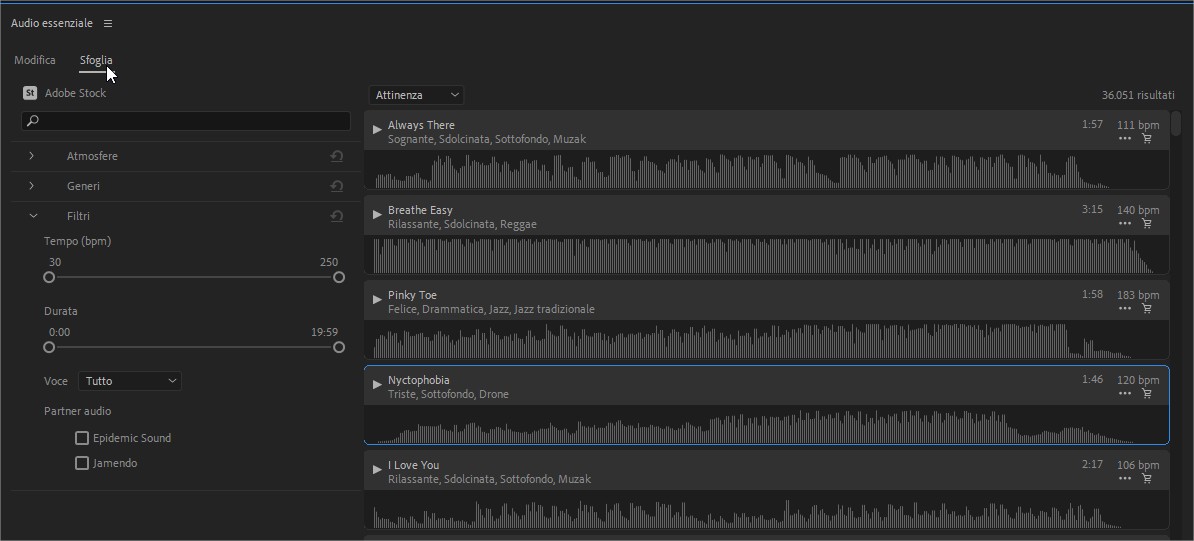Play the Nyctophobia track preview
The width and height of the screenshot is (1194, 541).
[x=377, y=384]
